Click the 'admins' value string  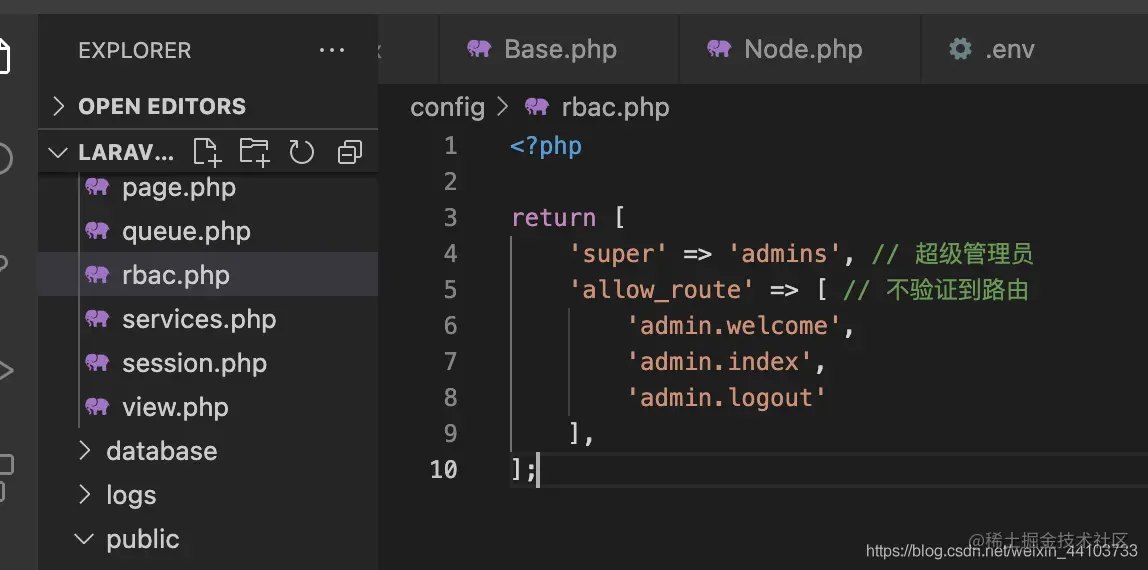(x=784, y=254)
